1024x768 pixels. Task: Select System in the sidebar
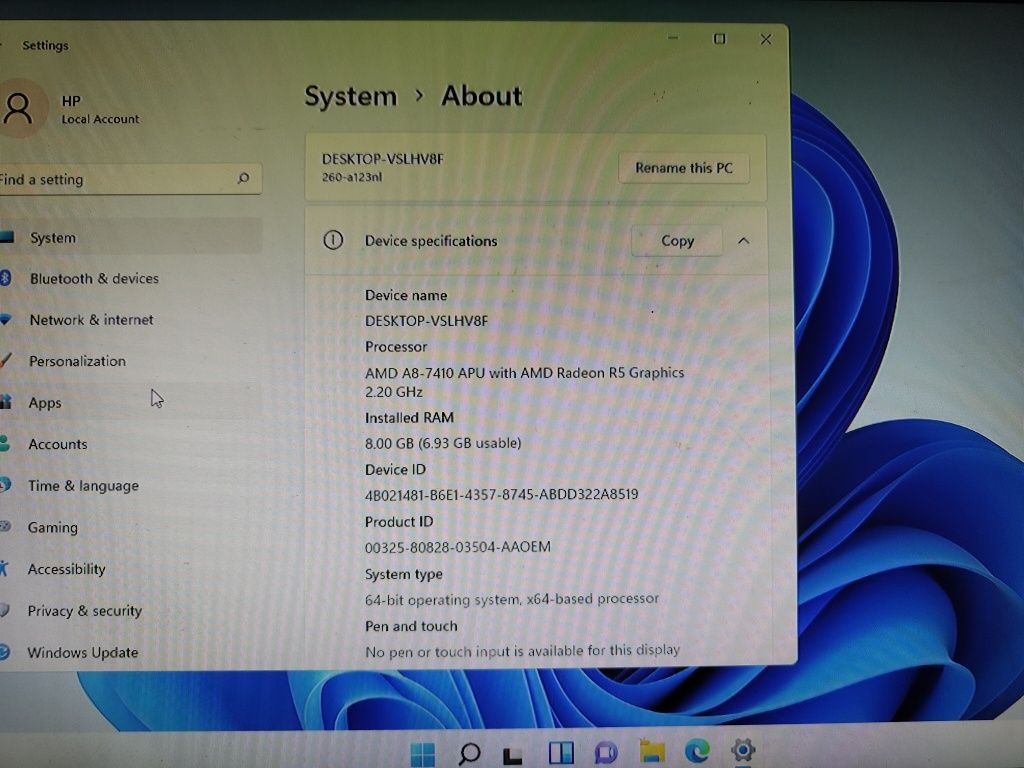[130, 238]
